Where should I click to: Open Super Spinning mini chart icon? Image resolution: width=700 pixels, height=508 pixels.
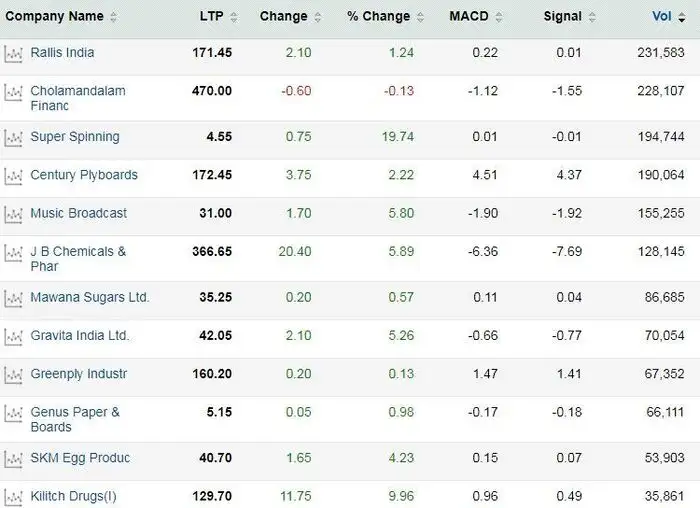13,138
